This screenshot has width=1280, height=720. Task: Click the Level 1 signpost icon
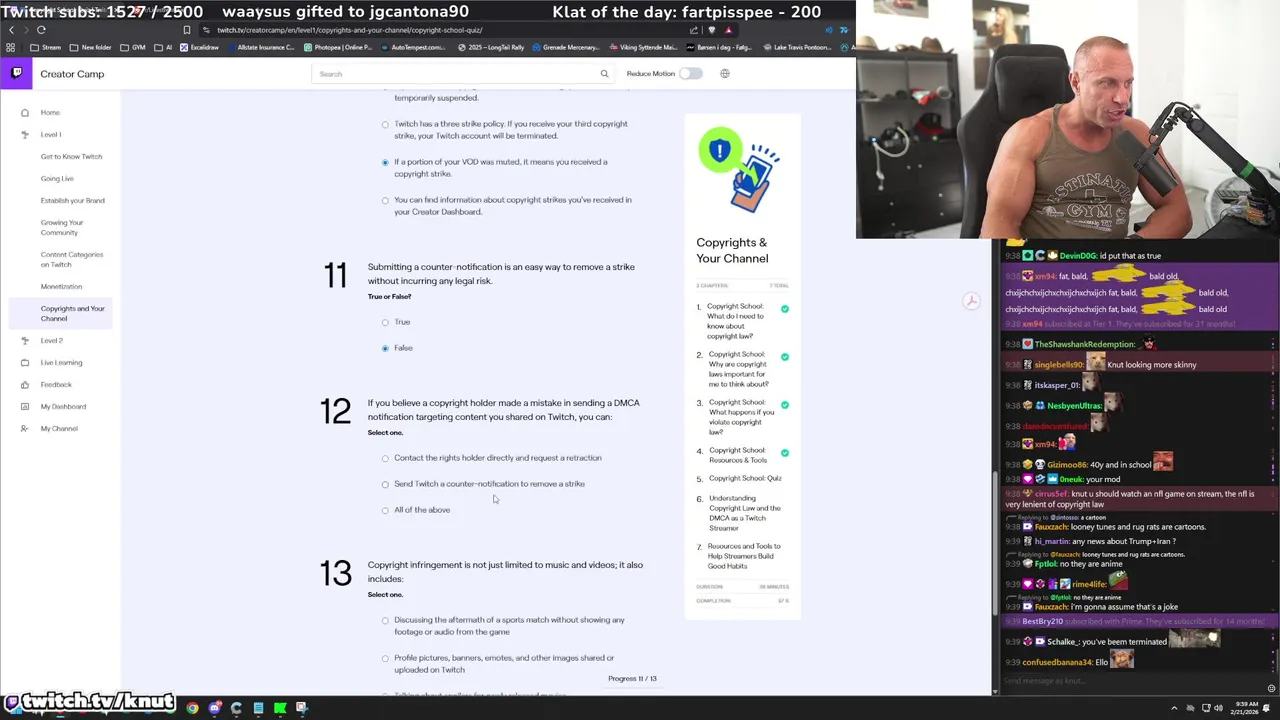[25, 134]
